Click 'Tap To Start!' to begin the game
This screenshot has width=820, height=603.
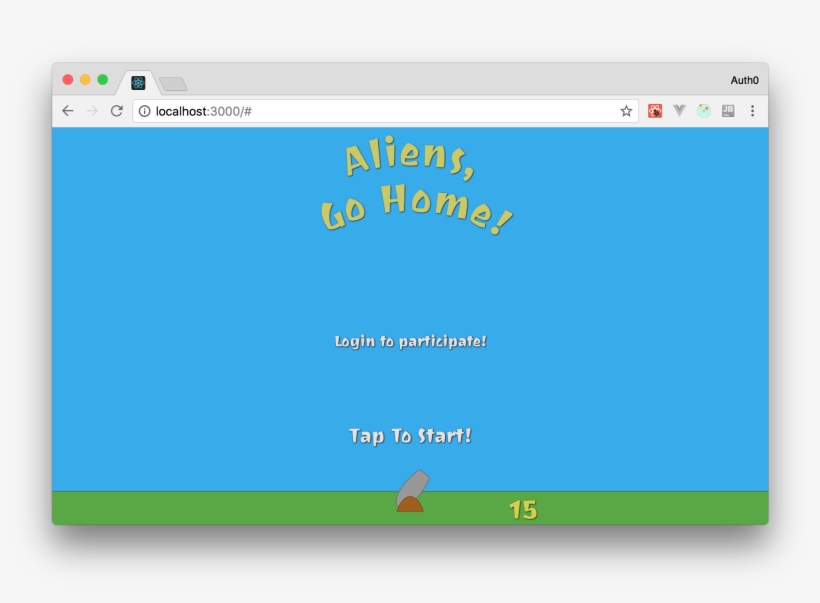[x=411, y=436]
